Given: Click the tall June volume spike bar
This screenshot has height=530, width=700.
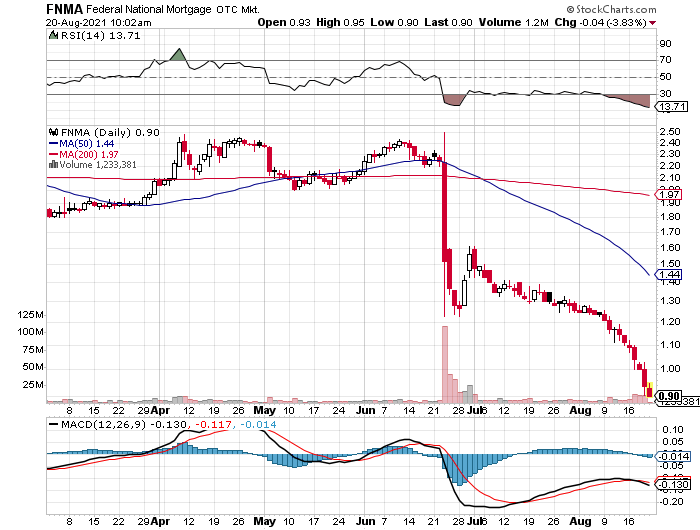Looking at the screenshot, I should click(445, 363).
